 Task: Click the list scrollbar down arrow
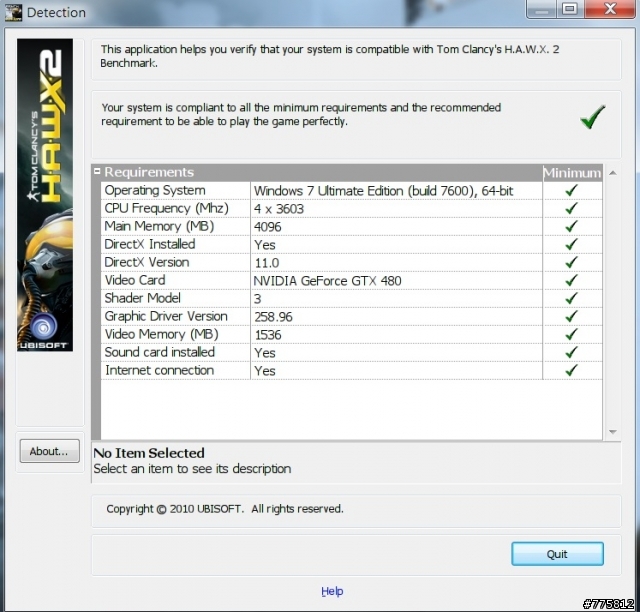[612, 432]
